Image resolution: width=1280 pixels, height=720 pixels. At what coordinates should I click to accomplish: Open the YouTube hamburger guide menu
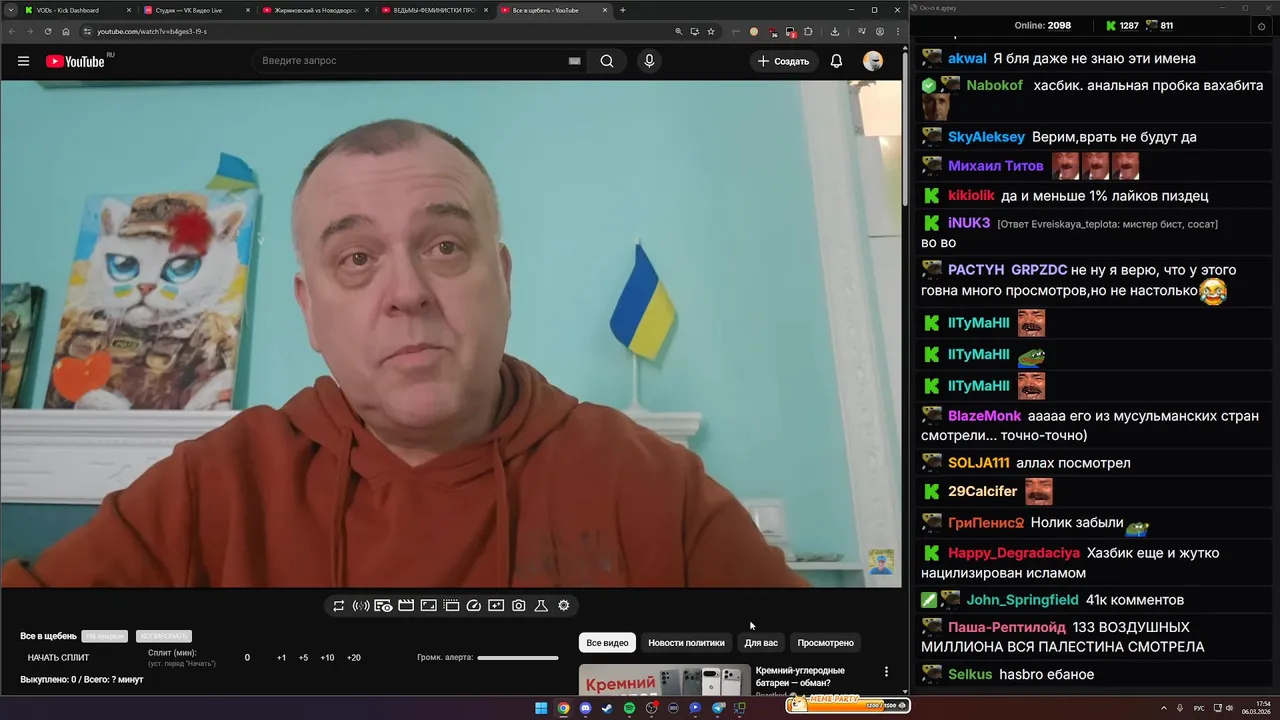coord(23,61)
